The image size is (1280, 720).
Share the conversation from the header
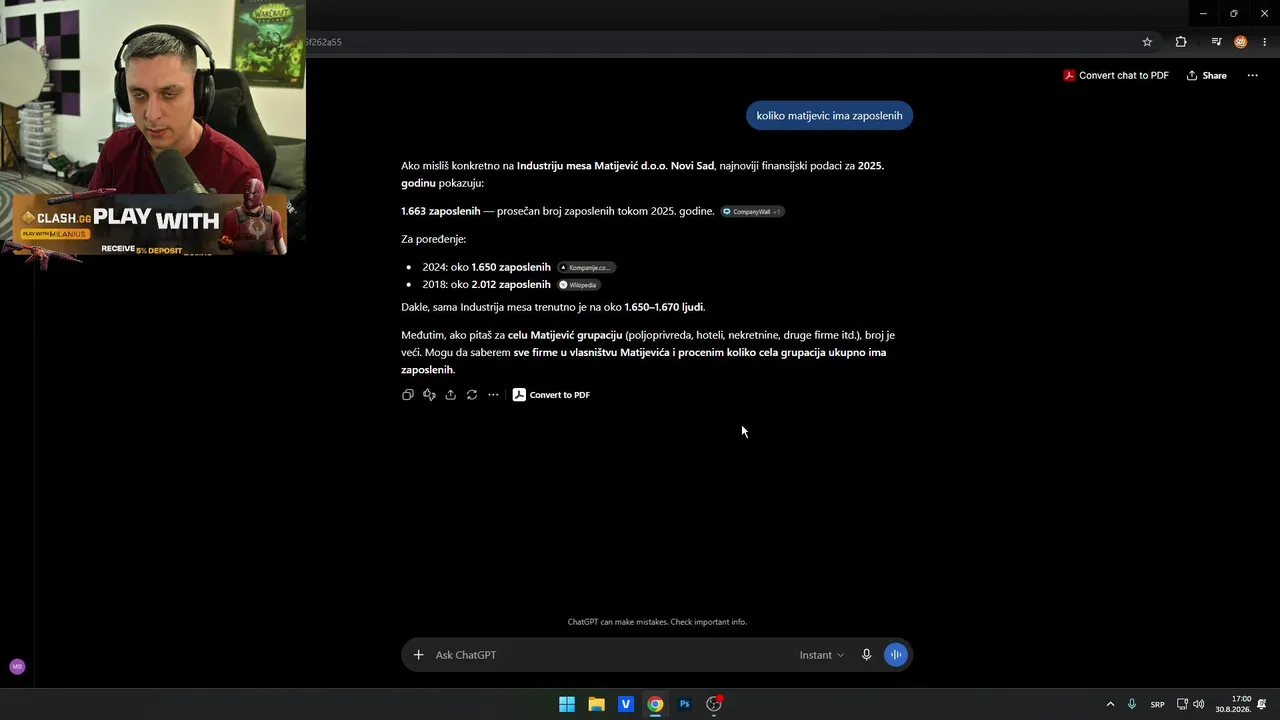(1206, 75)
